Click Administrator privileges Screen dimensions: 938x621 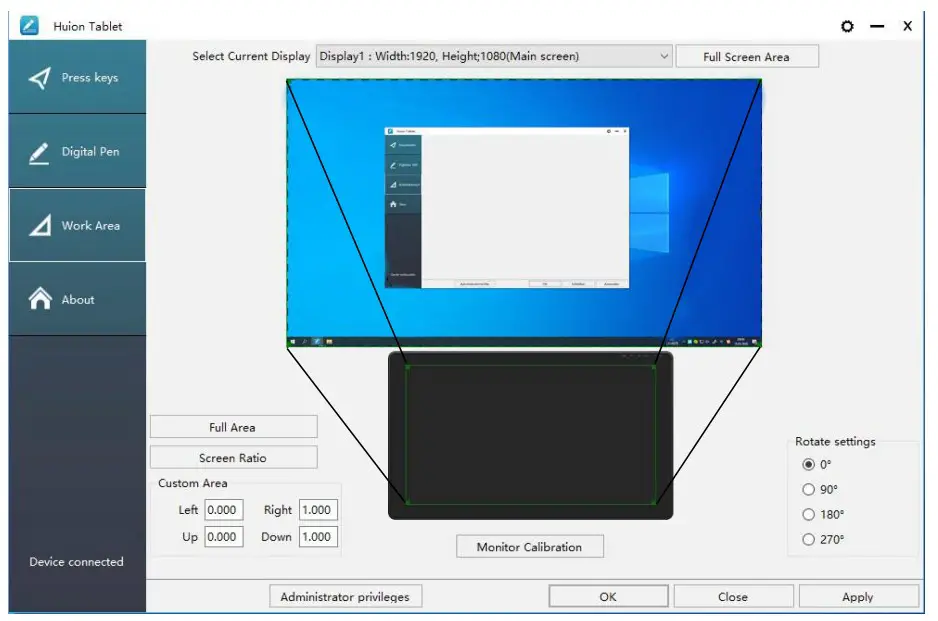345,595
